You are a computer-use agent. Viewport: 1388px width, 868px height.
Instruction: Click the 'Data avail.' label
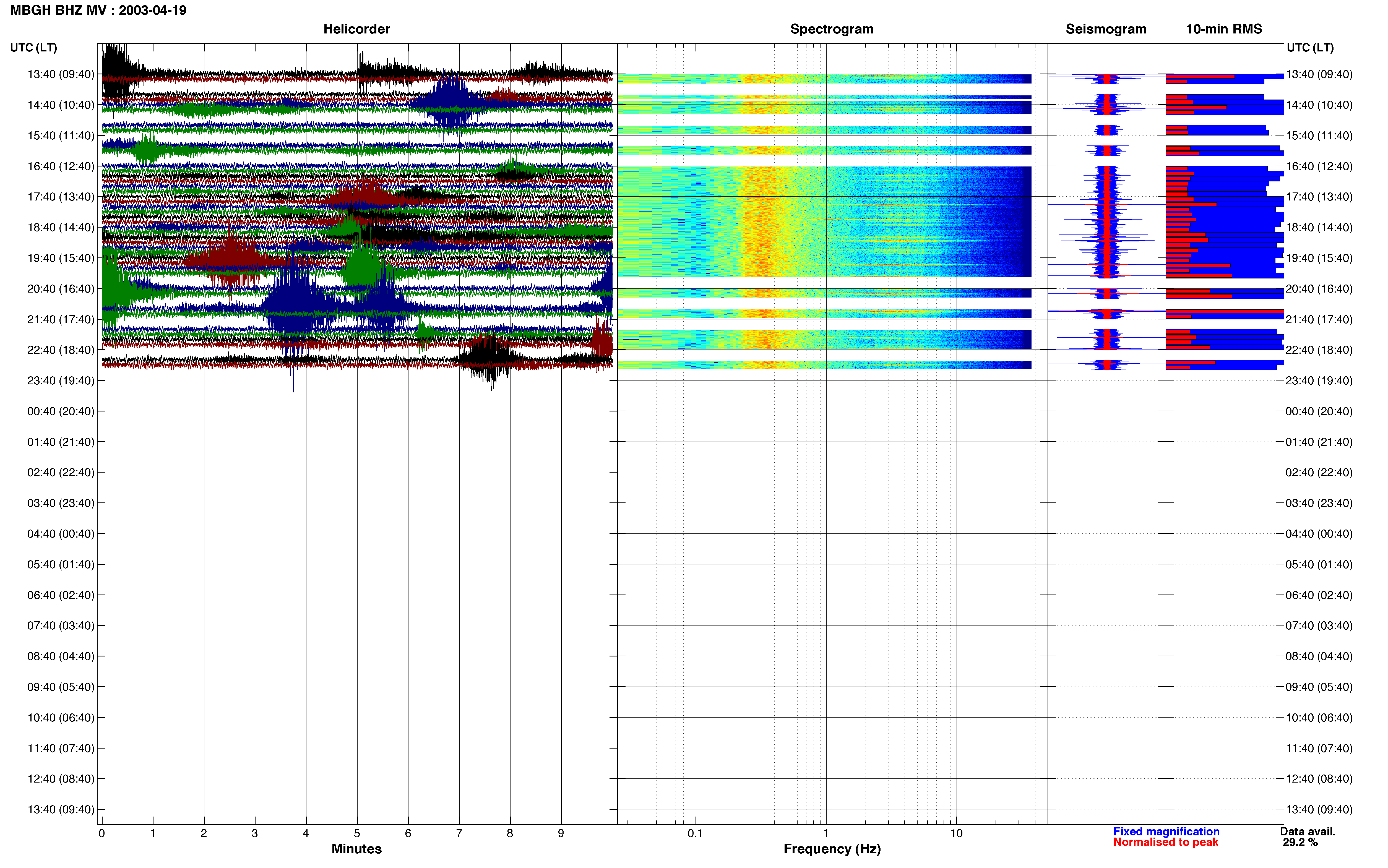(1308, 831)
